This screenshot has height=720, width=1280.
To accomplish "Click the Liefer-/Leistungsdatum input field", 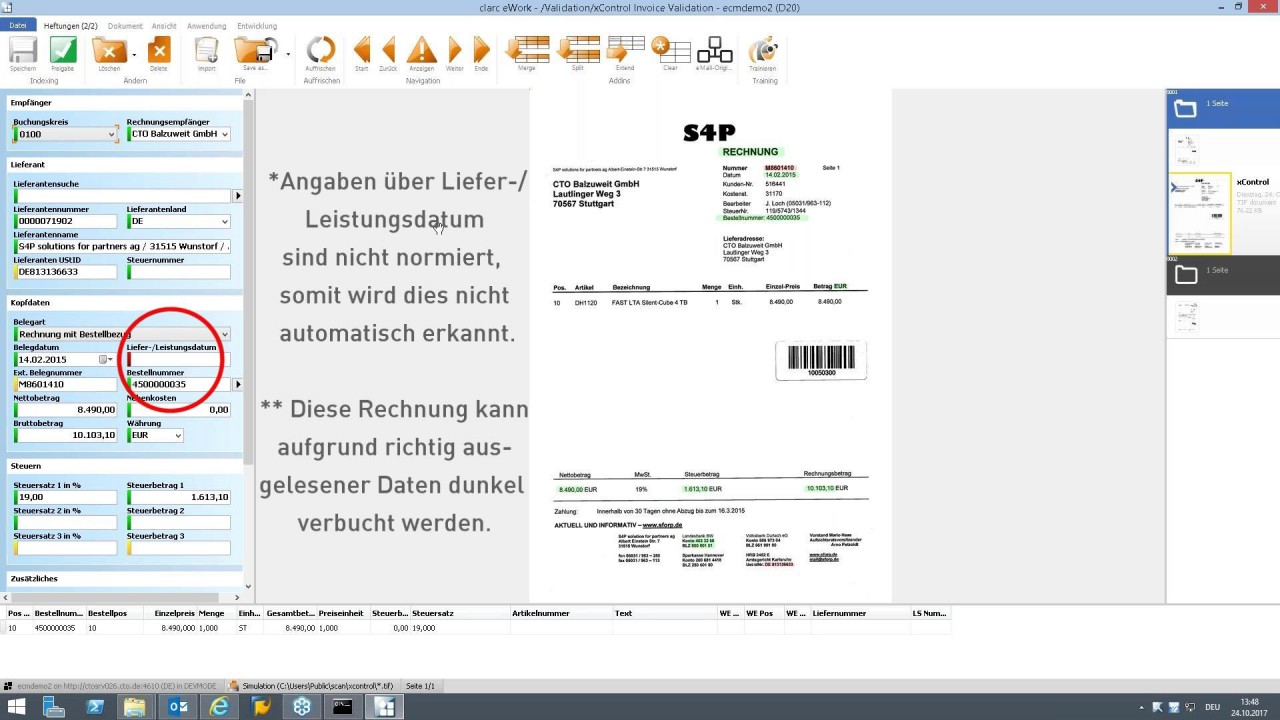I will [180, 359].
